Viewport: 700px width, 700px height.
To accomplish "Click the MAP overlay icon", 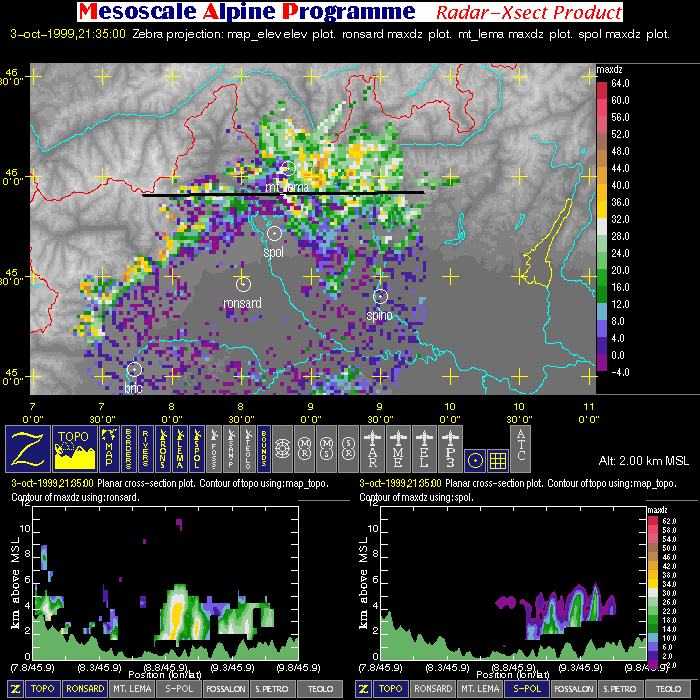I will (x=108, y=447).
